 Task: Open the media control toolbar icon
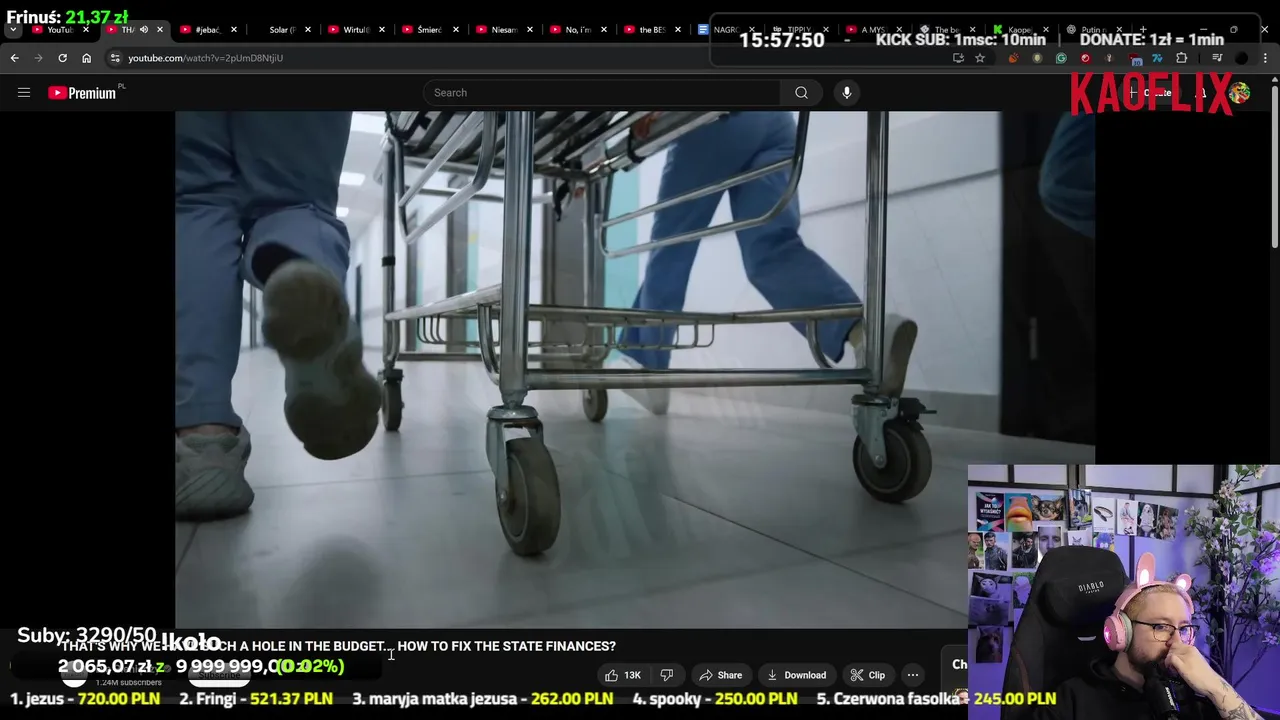[1217, 58]
